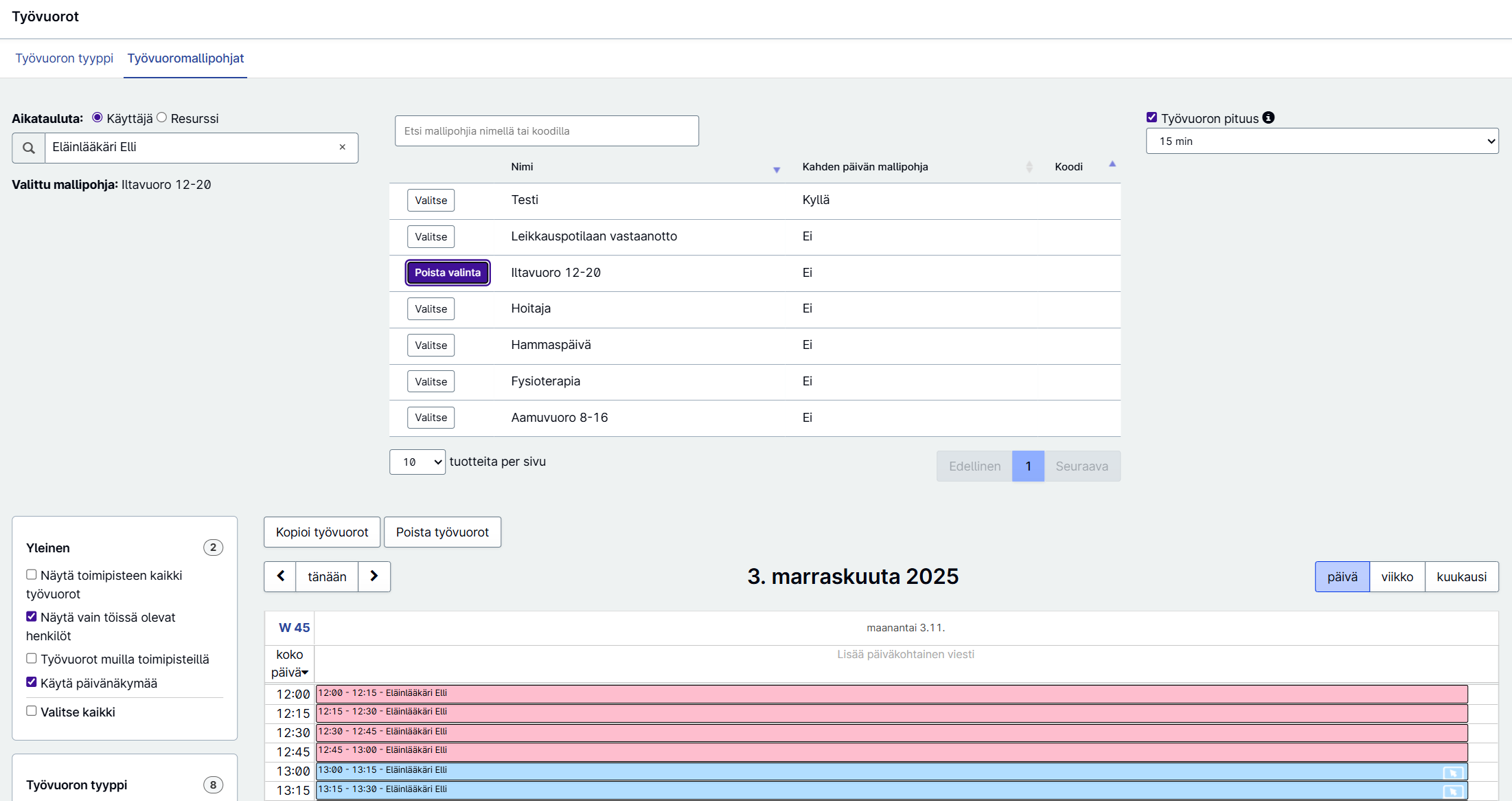
Task: Select the Resurssi radio option
Action: pyautogui.click(x=161, y=117)
